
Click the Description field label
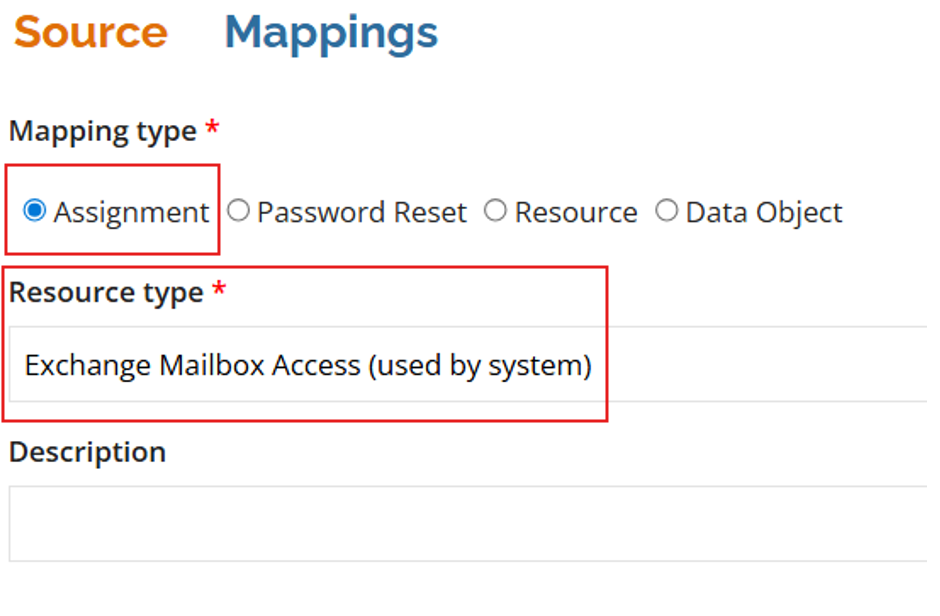88,452
